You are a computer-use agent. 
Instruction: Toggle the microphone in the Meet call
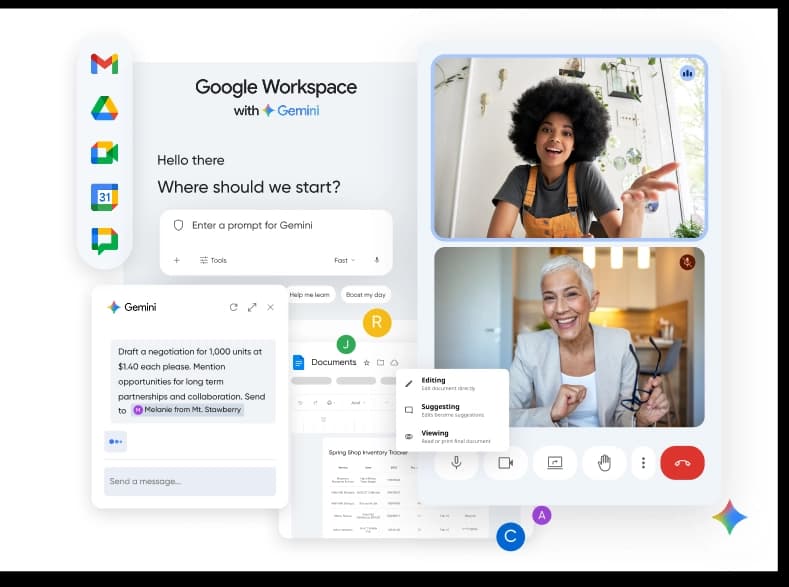(x=456, y=462)
